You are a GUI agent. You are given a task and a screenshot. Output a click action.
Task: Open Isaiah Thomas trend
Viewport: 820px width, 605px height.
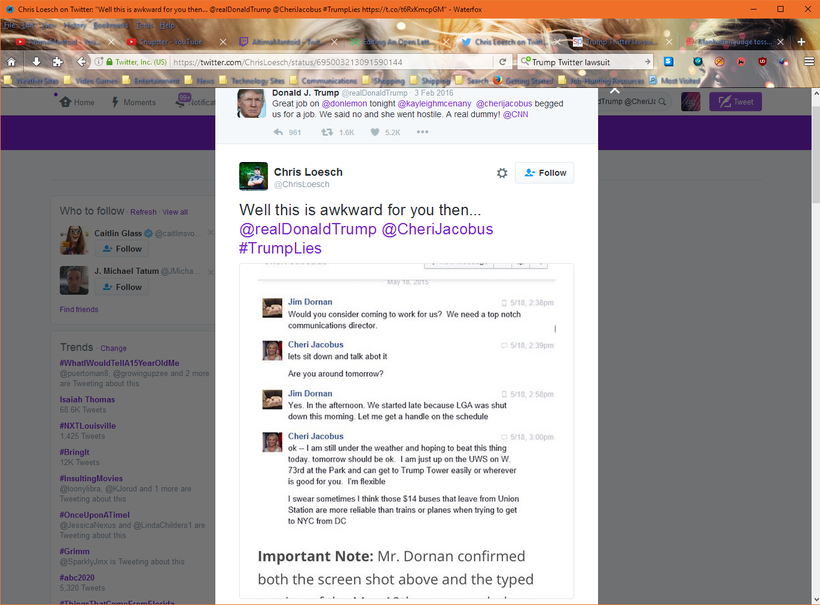pos(87,399)
